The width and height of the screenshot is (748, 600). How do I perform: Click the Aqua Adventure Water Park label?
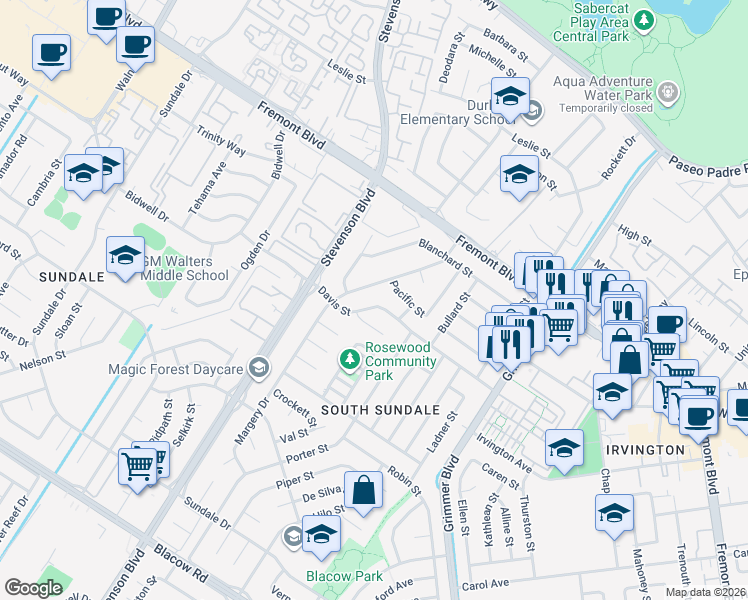603,88
